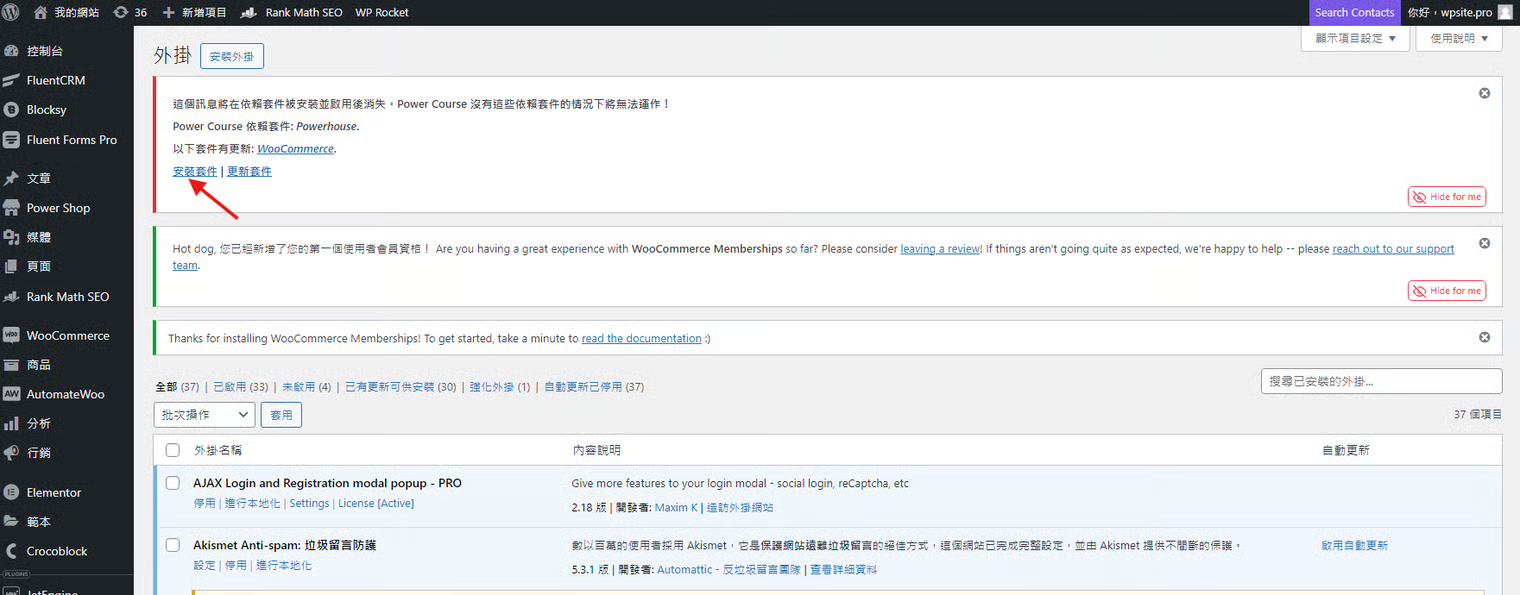Open the WooCommerce update link
The image size is (1520, 595).
click(295, 149)
